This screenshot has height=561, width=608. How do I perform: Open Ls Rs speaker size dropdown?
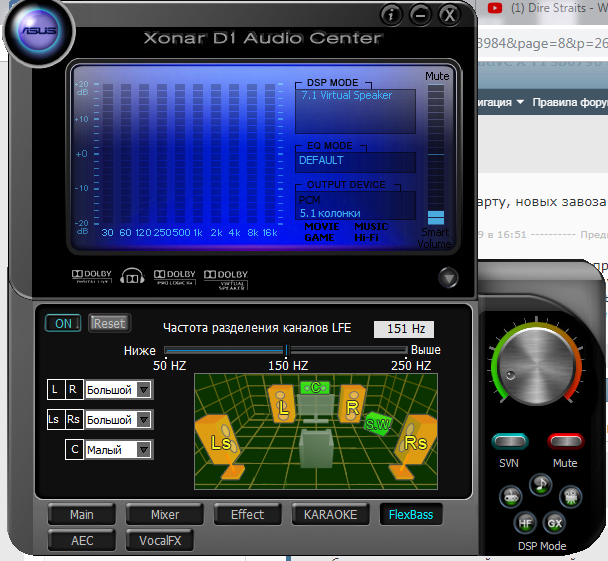119,420
